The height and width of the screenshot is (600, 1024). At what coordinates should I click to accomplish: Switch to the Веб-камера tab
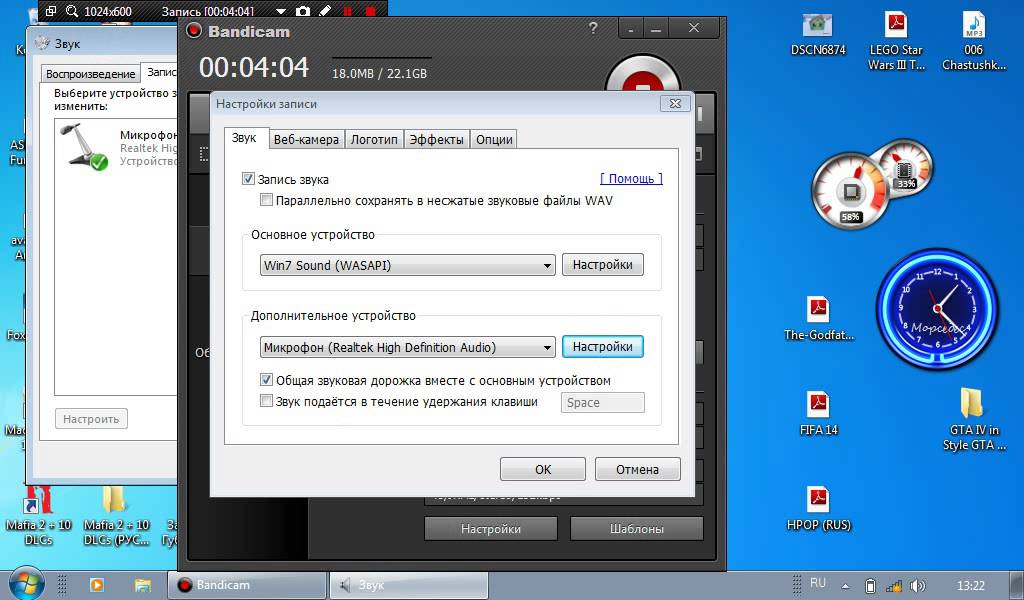[306, 139]
